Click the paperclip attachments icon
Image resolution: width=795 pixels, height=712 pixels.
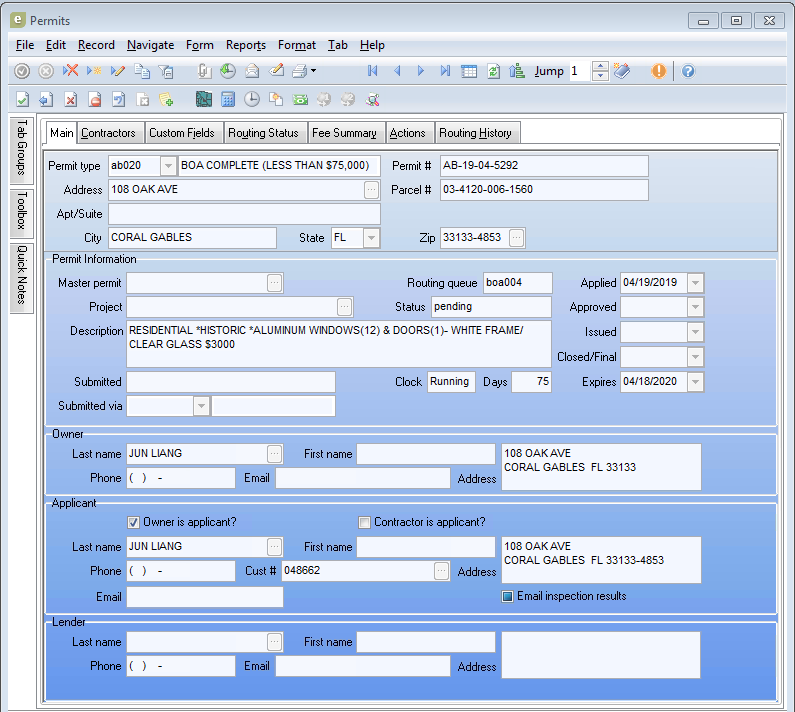[203, 71]
